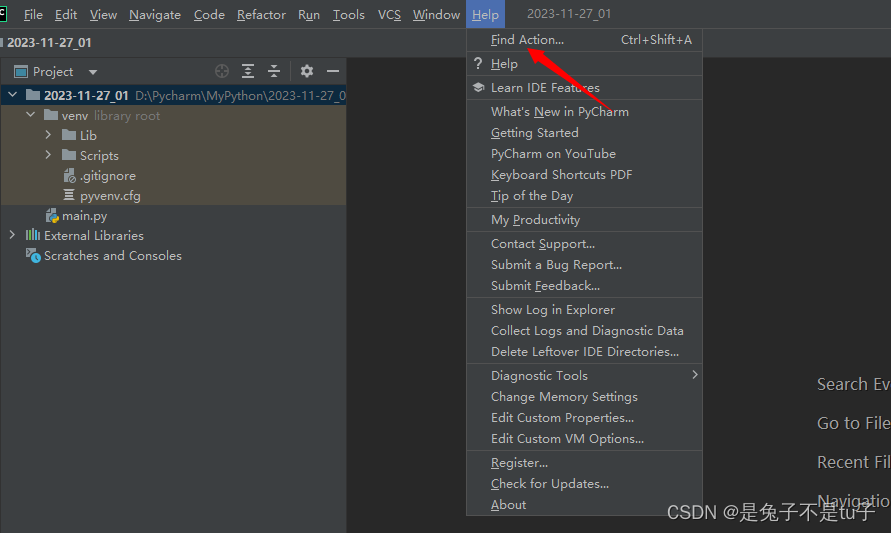Click the .gitignore file icon
This screenshot has width=891, height=533.
69,176
